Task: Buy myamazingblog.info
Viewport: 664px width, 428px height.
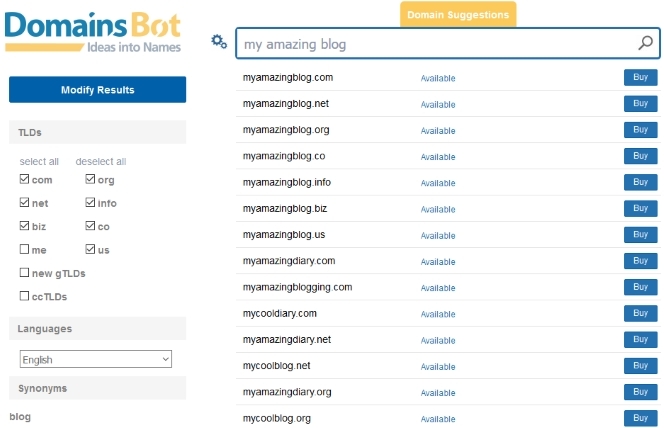Action: pos(640,182)
